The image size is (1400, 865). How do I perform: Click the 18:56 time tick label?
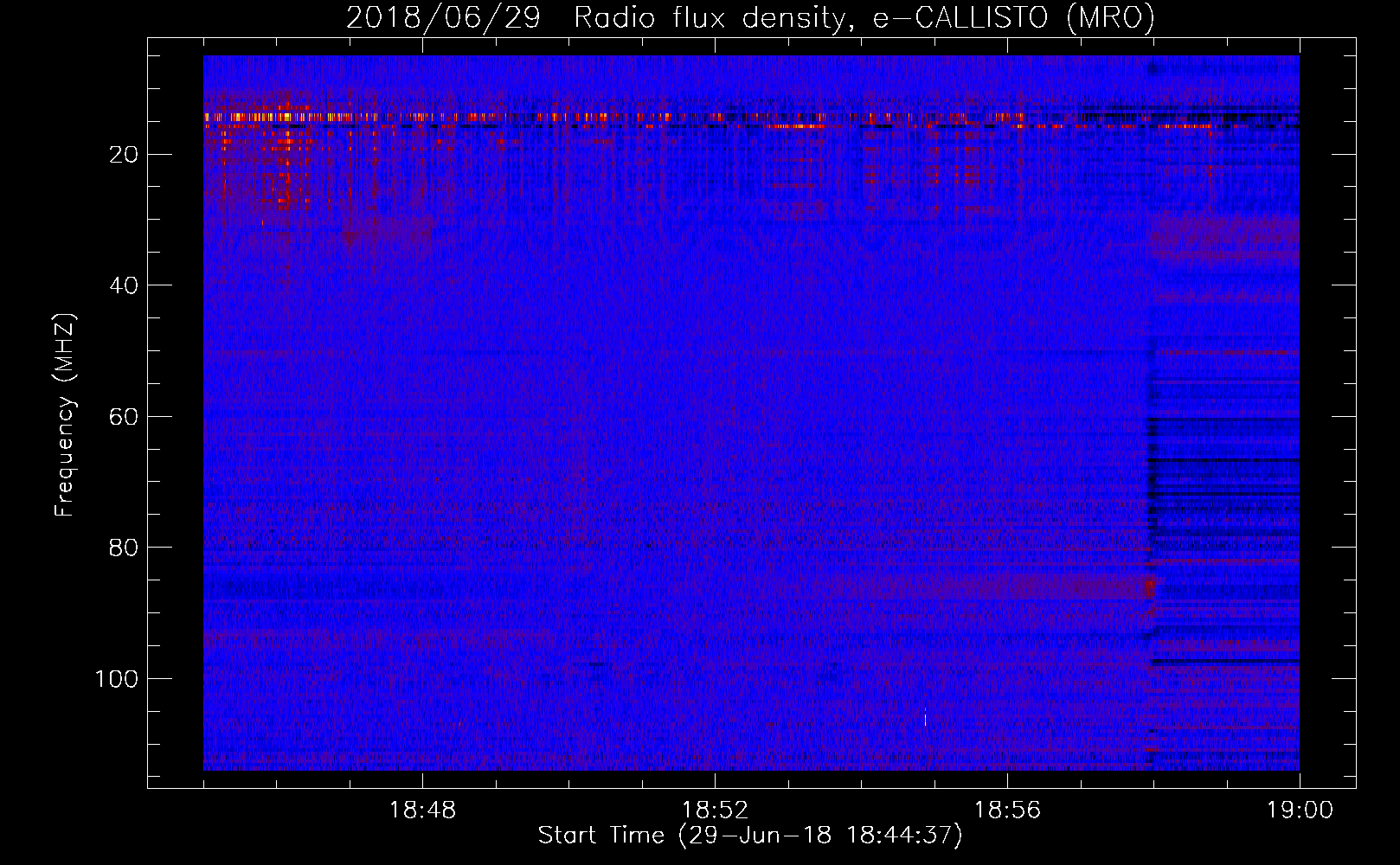tap(1007, 811)
